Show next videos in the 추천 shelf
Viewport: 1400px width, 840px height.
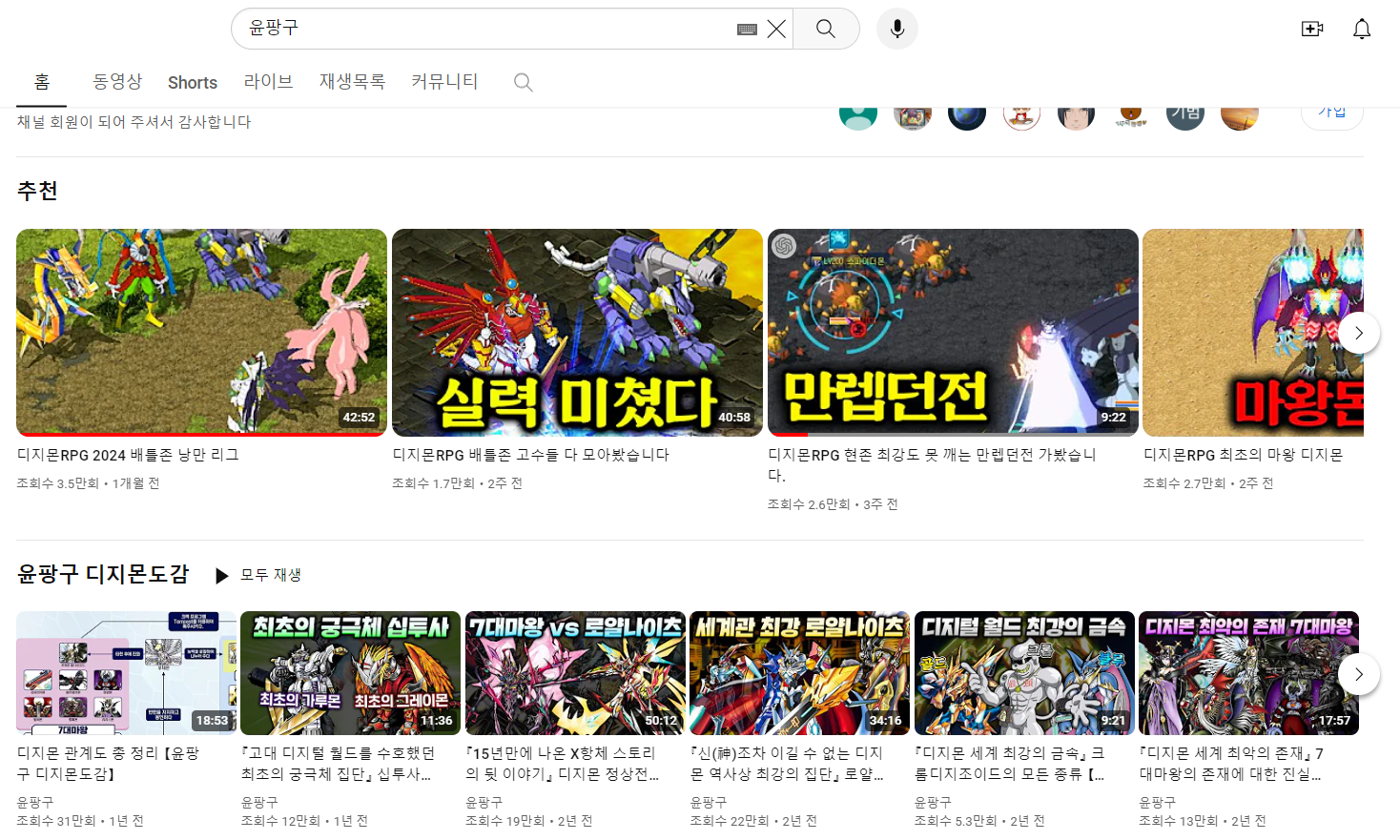[x=1359, y=333]
